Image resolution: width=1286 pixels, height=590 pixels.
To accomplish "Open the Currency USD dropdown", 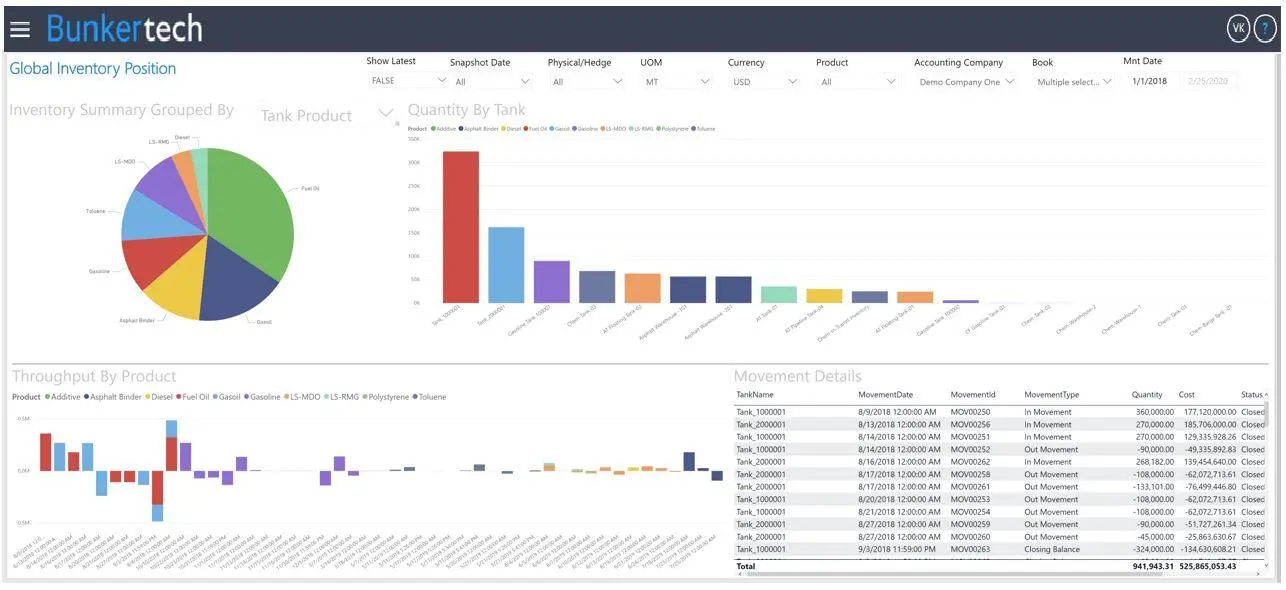I will [764, 82].
